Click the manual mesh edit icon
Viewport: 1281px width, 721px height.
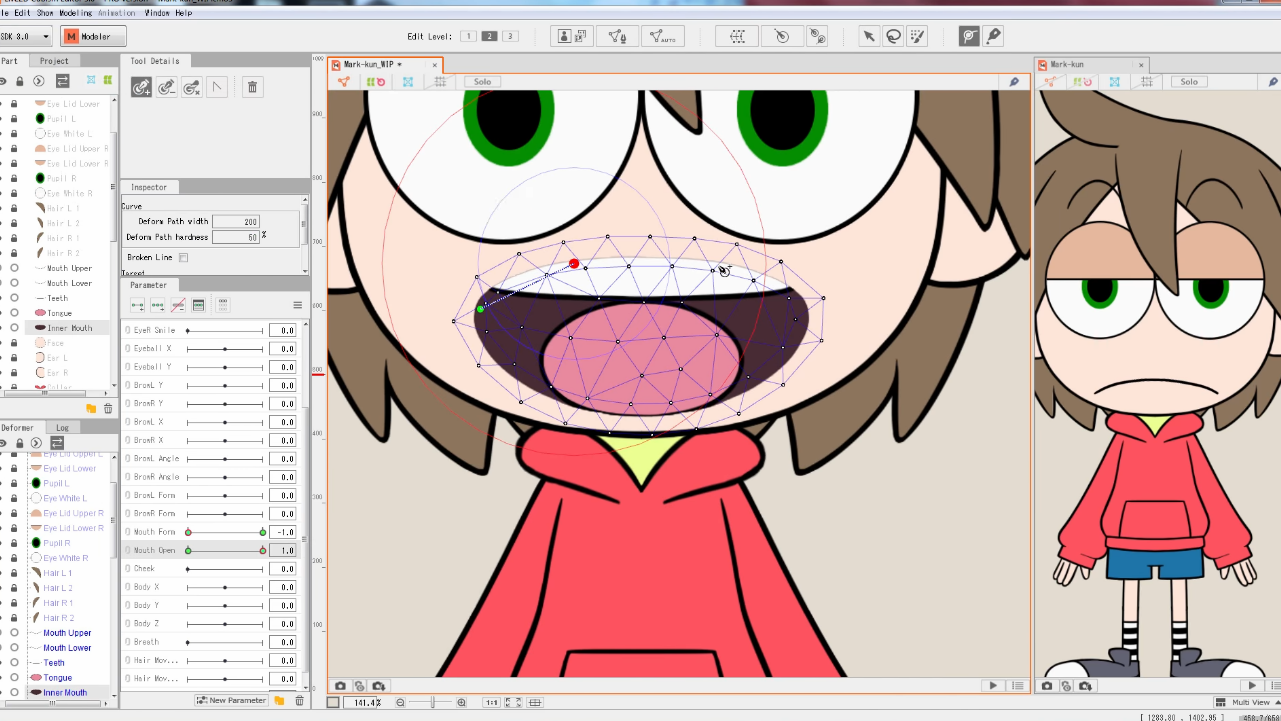[x=618, y=36]
